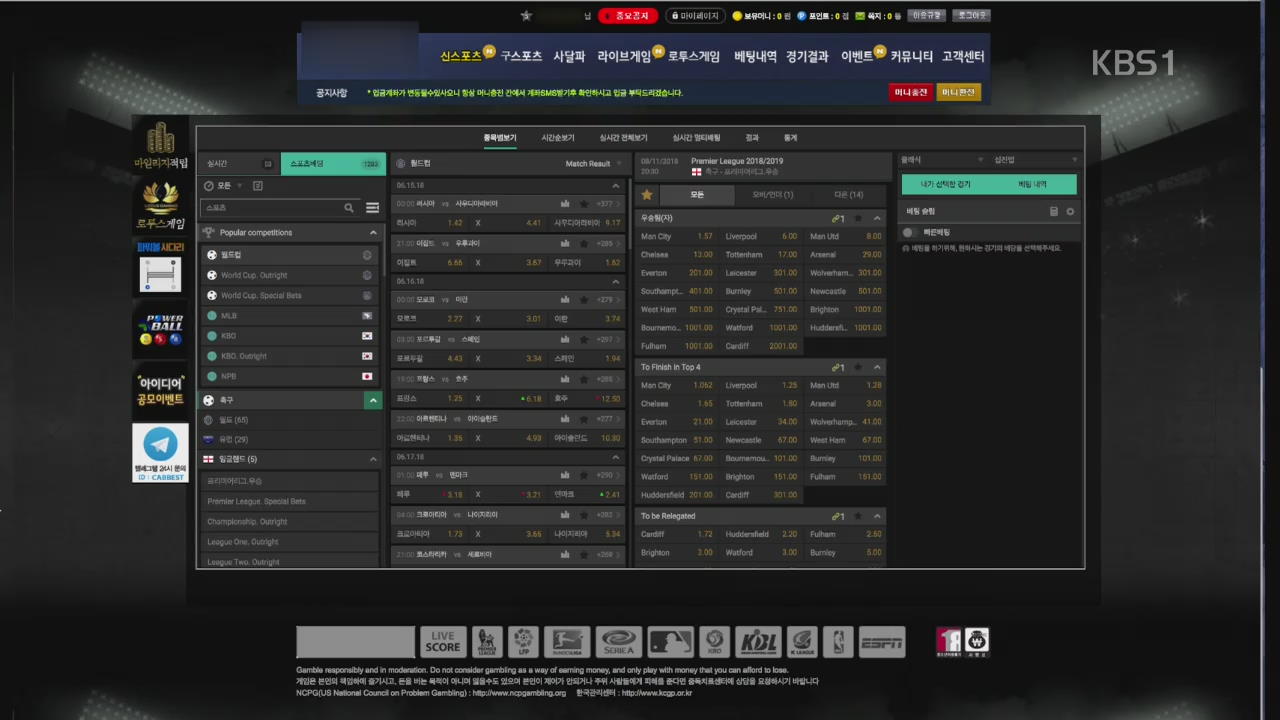Viewport: 1280px width, 720px height.
Task: Open the 모든 time filter dropdown
Action: [224, 186]
